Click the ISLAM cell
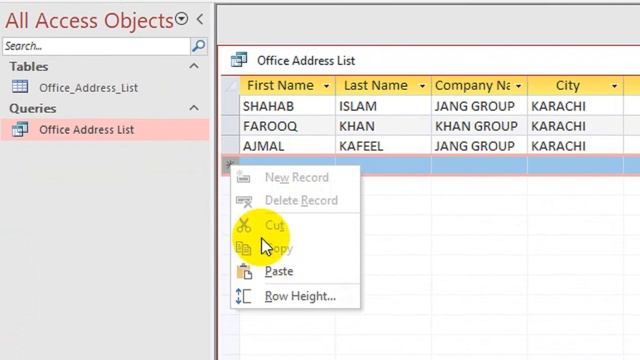 (383, 106)
